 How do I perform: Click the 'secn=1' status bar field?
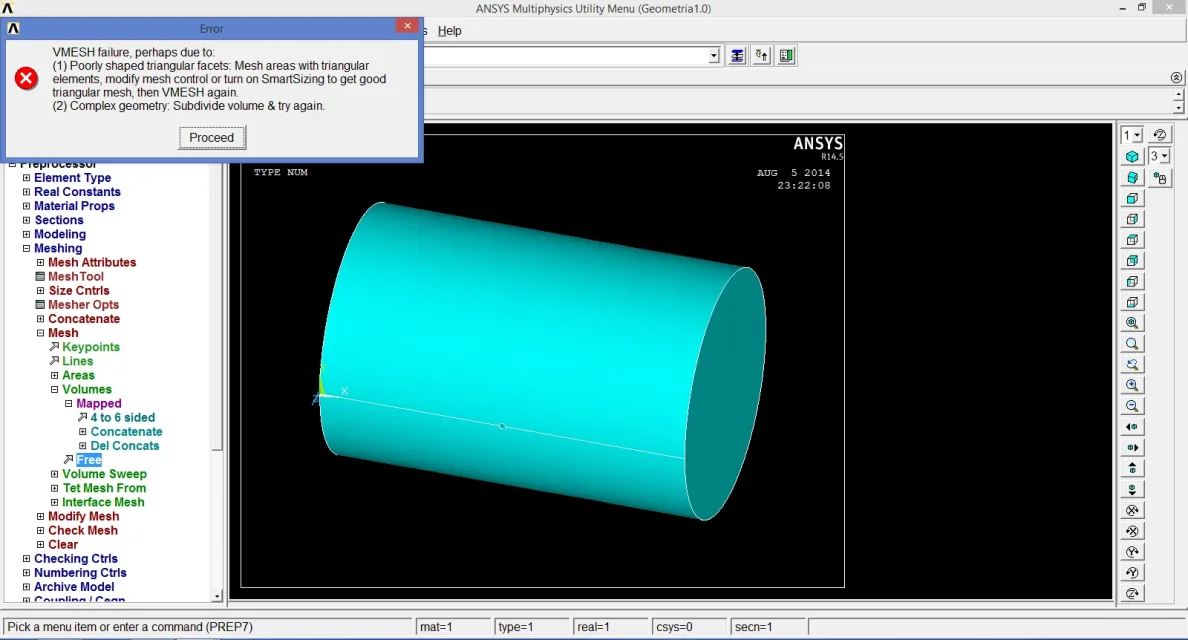point(768,627)
